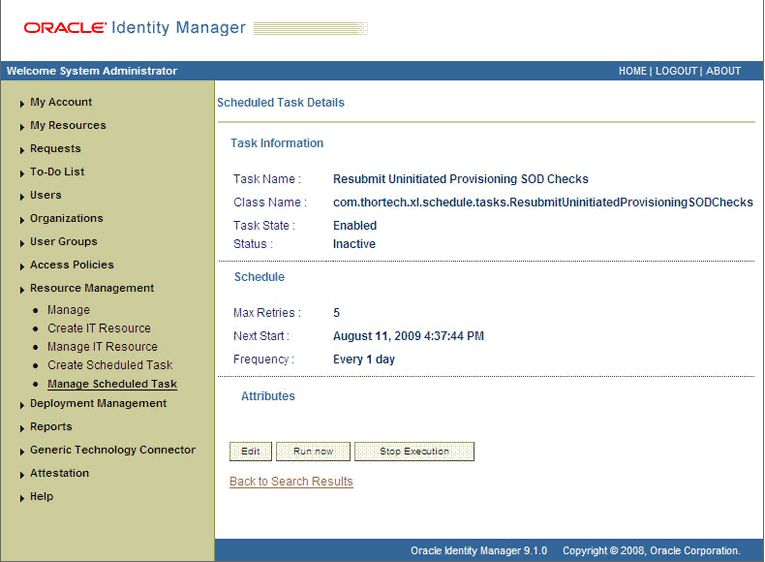Follow Back to Search Results link
765x562 pixels.
tap(291, 482)
